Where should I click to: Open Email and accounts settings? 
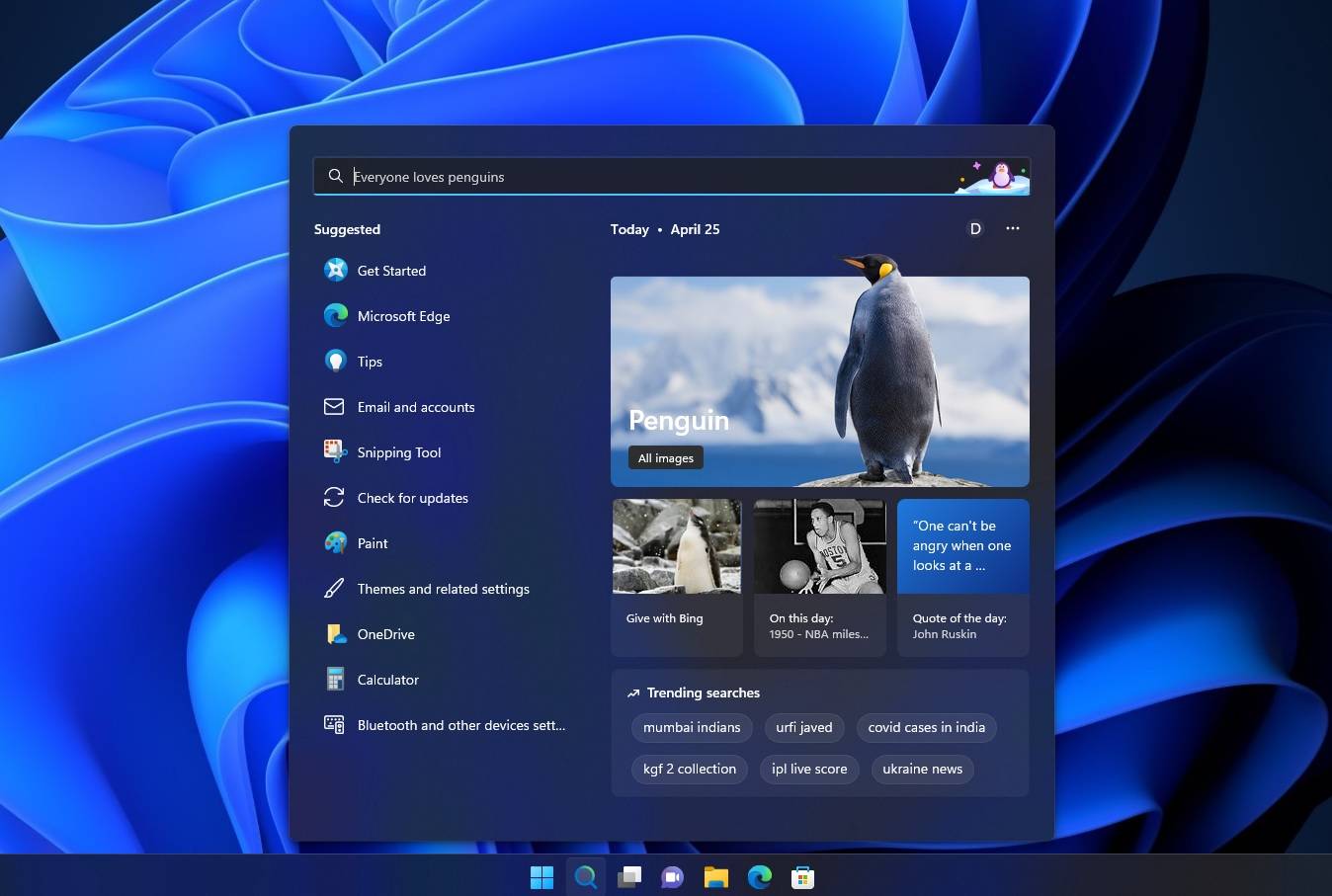click(x=415, y=406)
